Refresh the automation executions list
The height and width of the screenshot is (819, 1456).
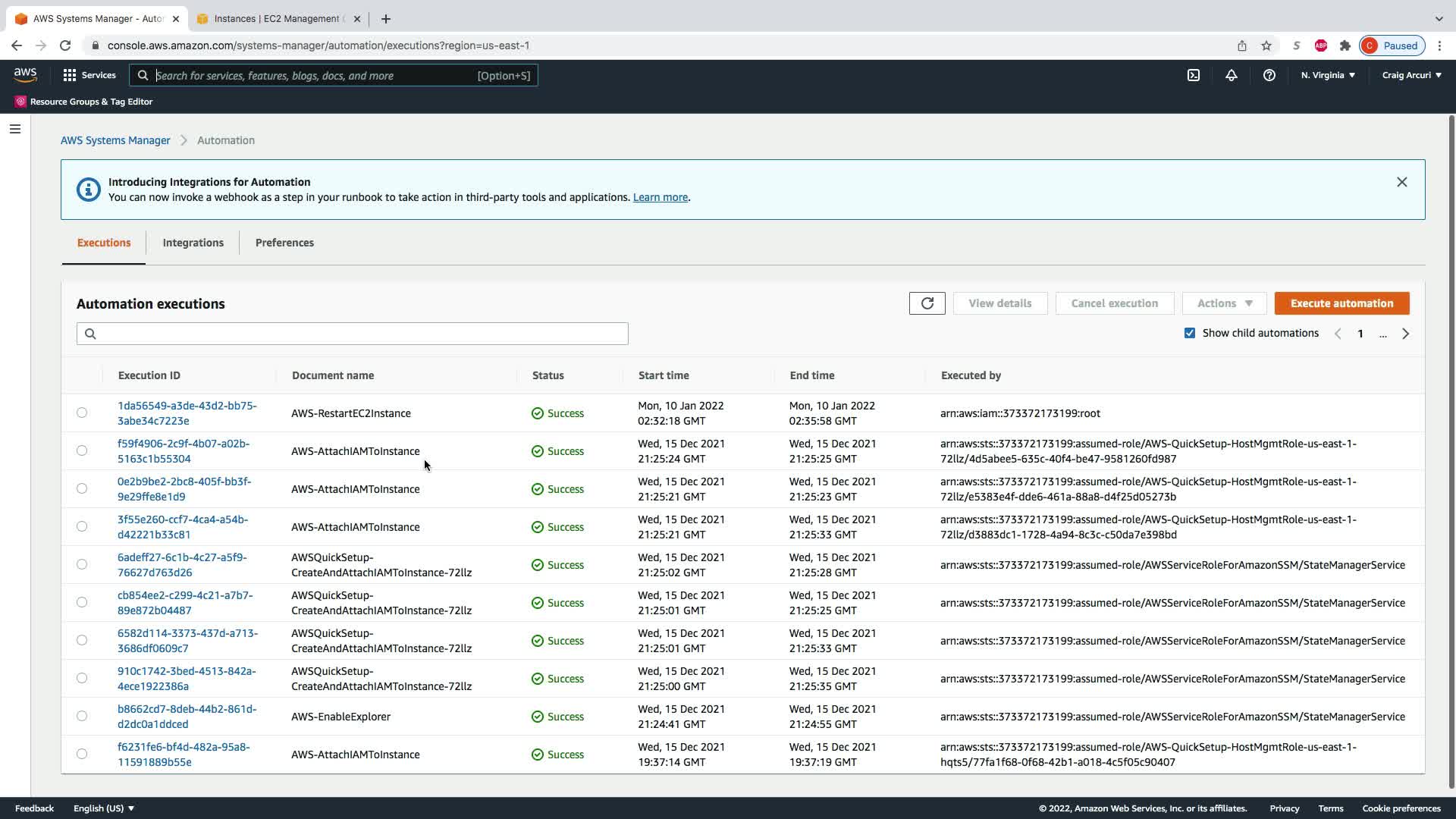pos(927,303)
